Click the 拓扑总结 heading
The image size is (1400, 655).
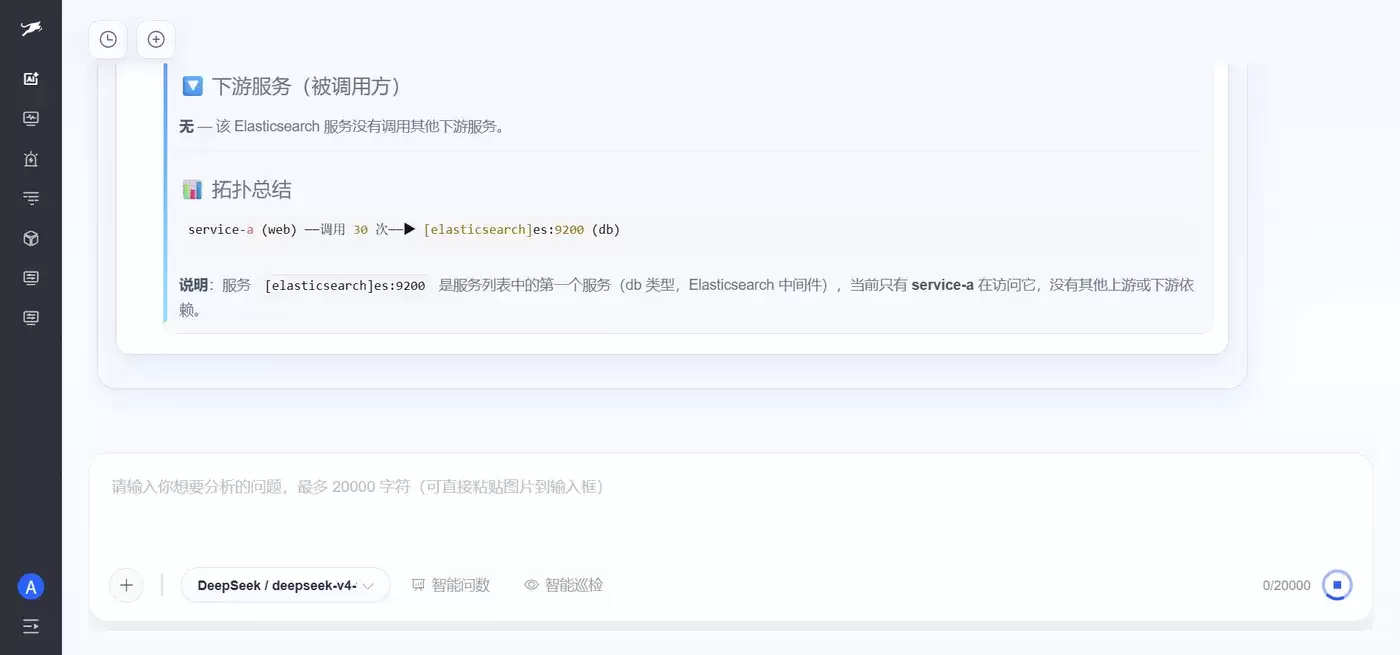(x=251, y=190)
